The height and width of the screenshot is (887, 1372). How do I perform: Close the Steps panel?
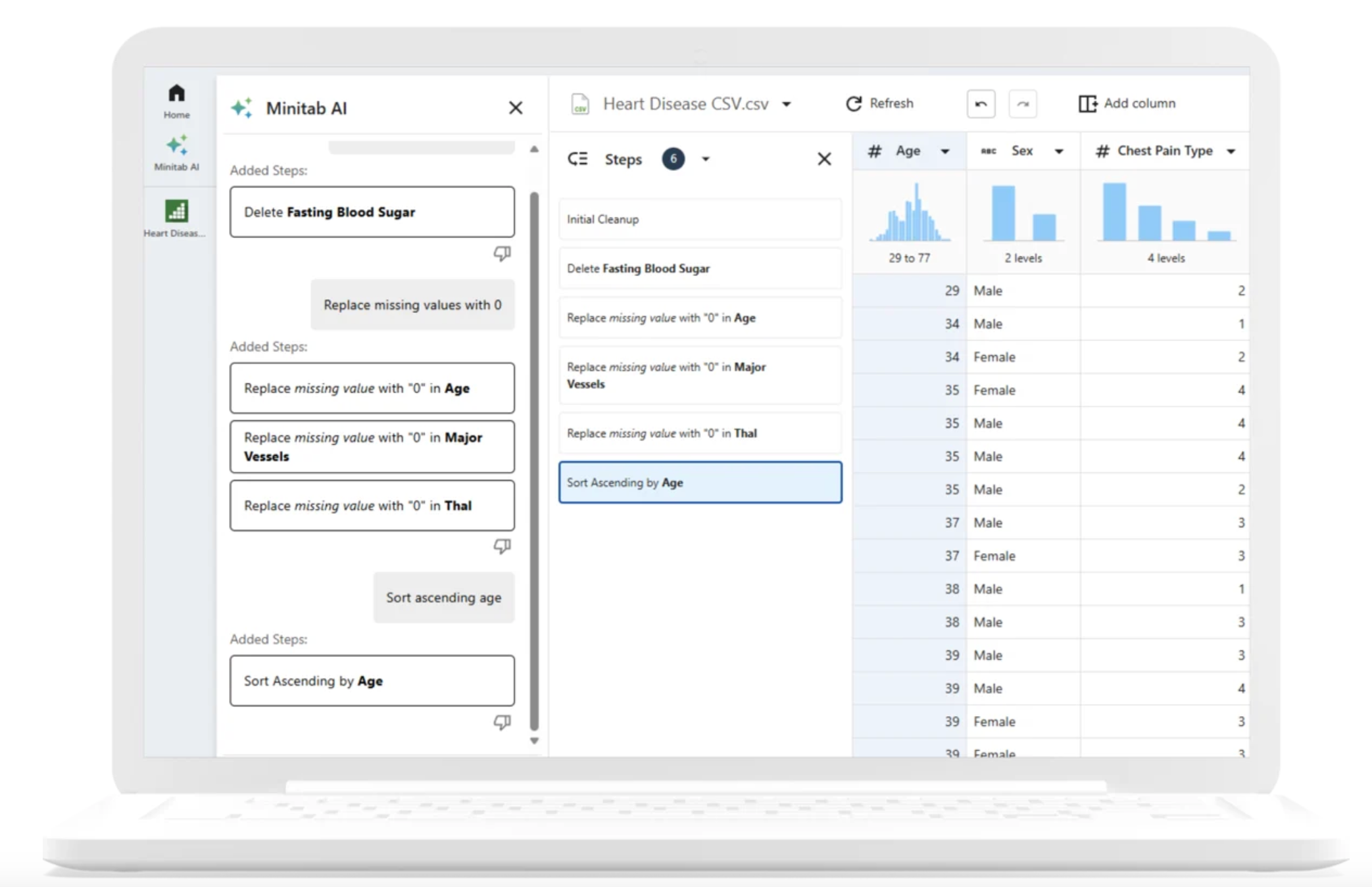coord(824,159)
